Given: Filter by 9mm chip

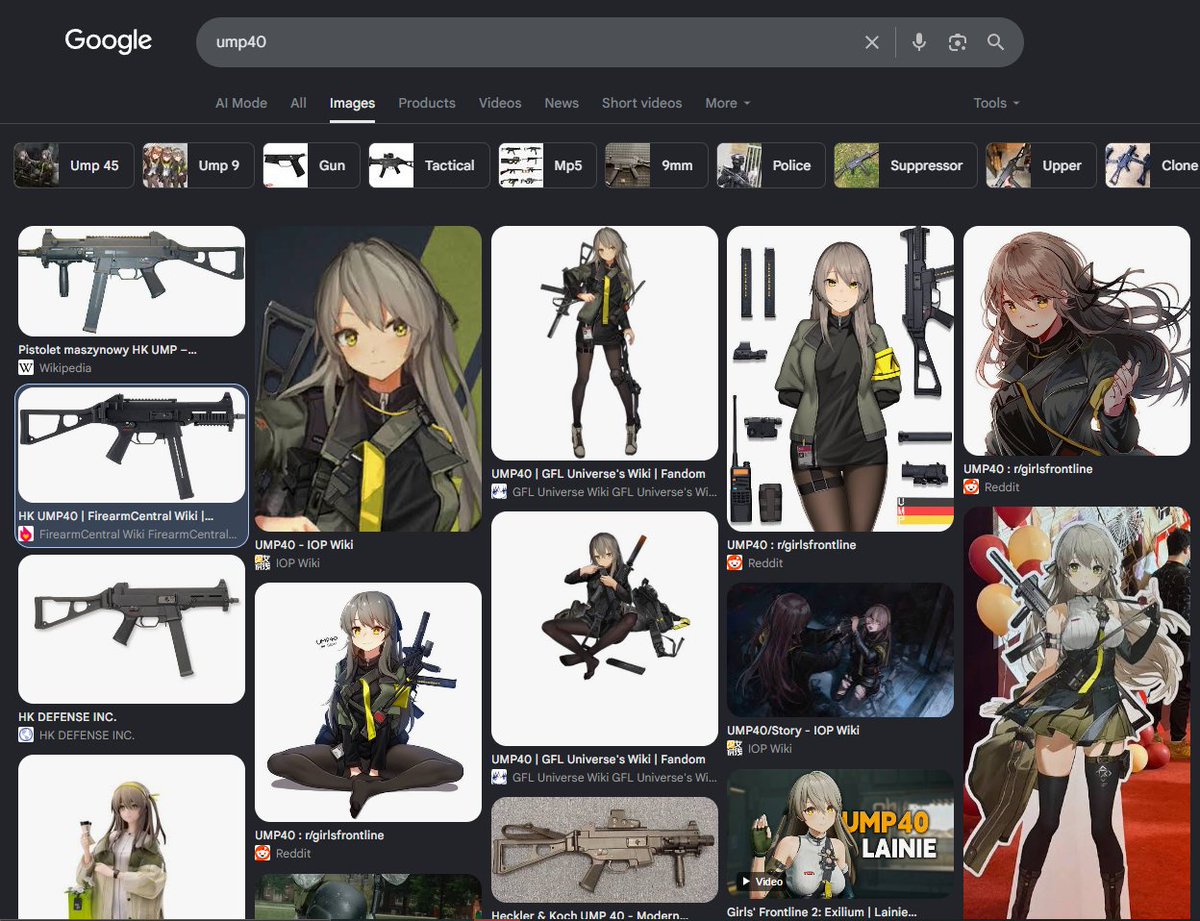Looking at the screenshot, I should [656, 165].
